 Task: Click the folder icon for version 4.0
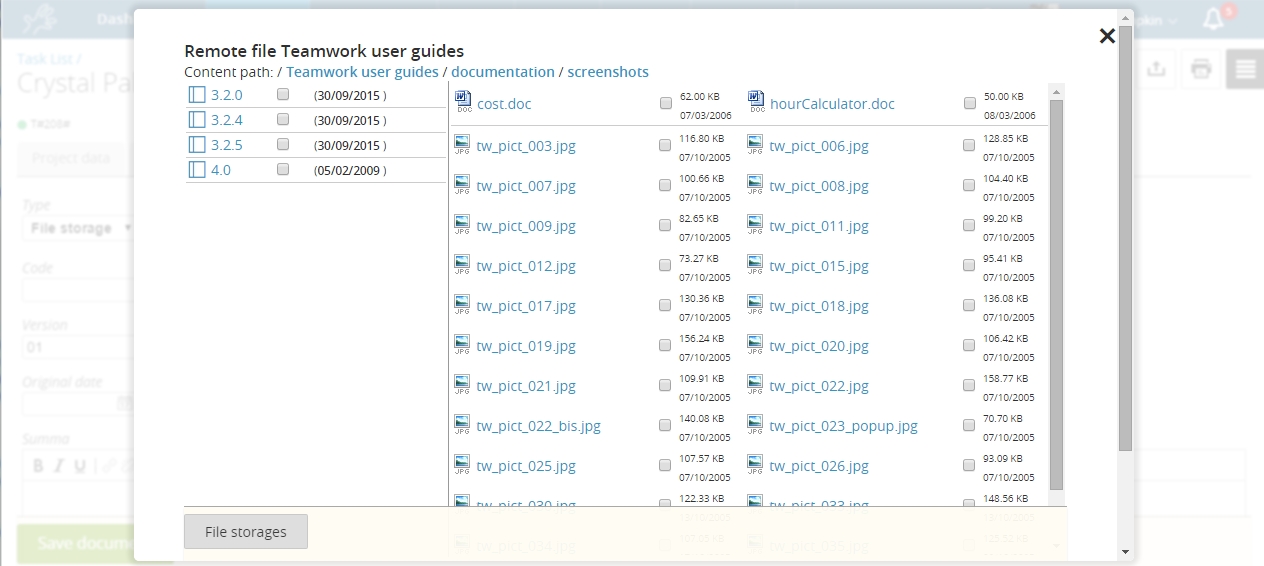pos(197,170)
